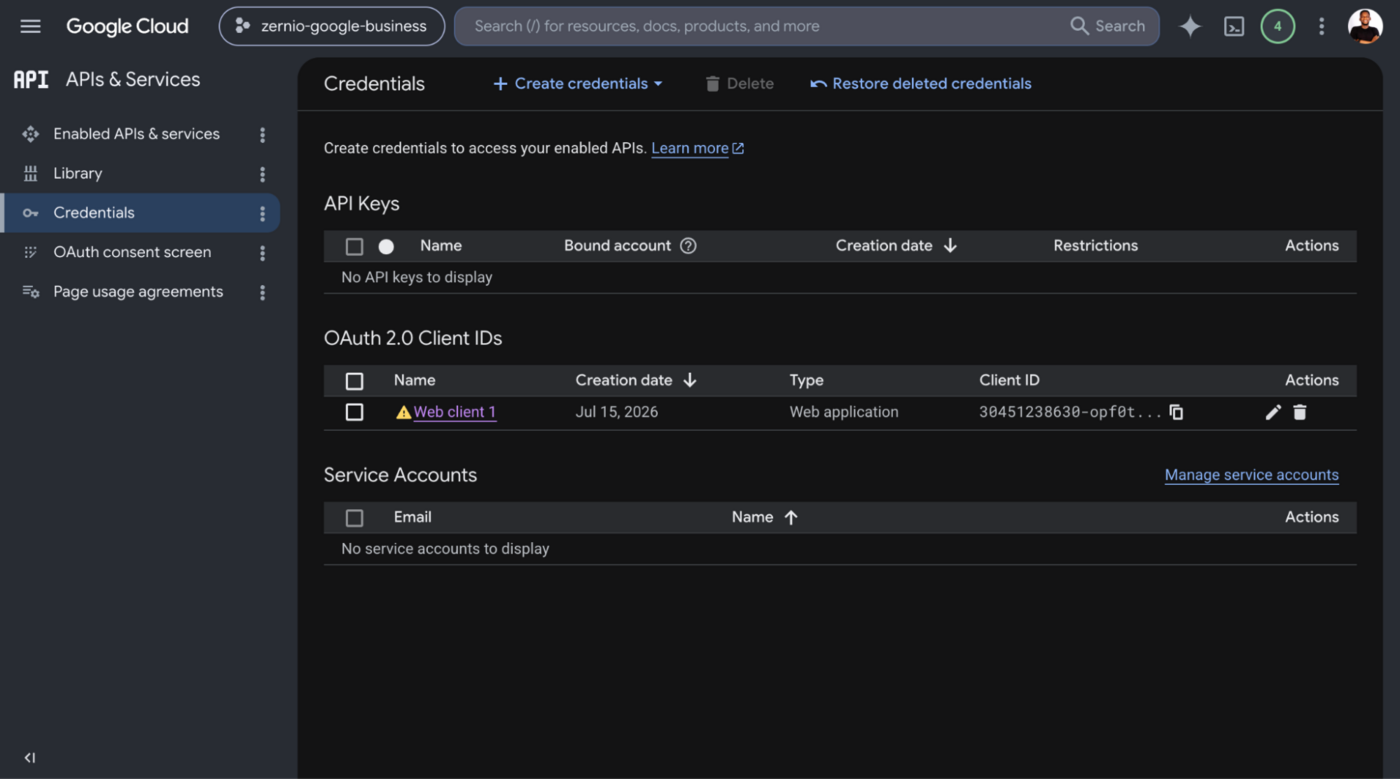This screenshot has height=779, width=1400.
Task: Collapse the sidebar with the arrow icon
Action: [x=30, y=758]
